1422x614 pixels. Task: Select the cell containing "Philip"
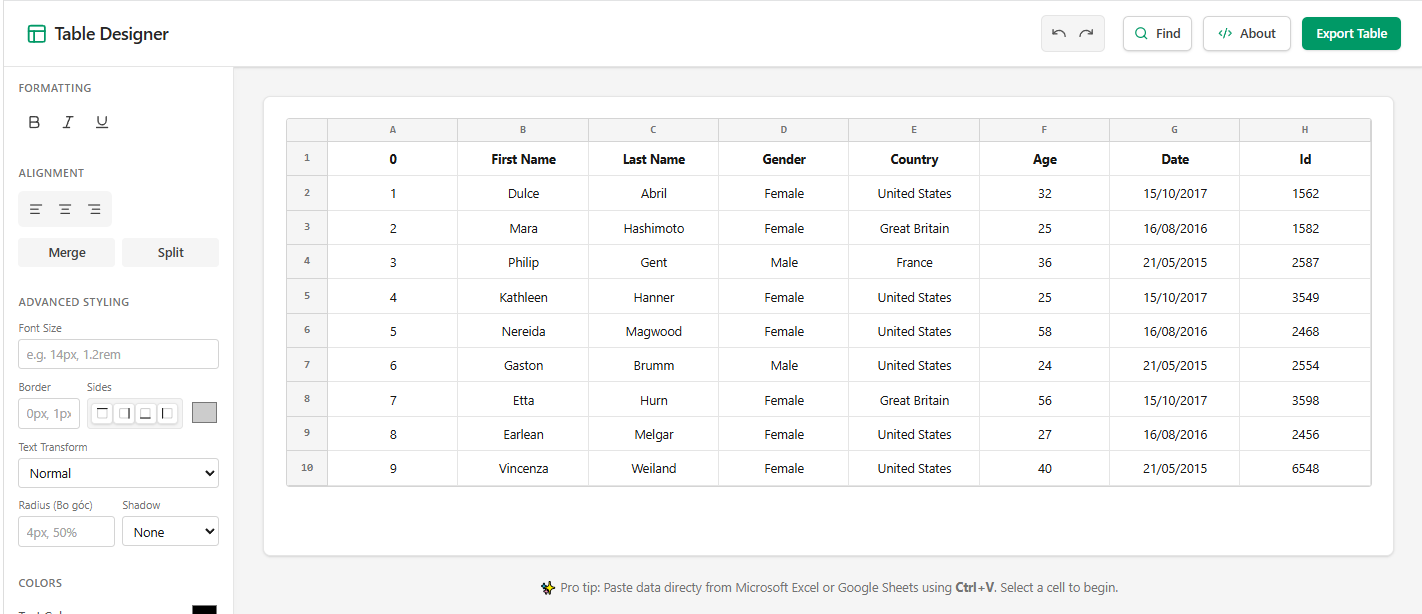point(523,263)
